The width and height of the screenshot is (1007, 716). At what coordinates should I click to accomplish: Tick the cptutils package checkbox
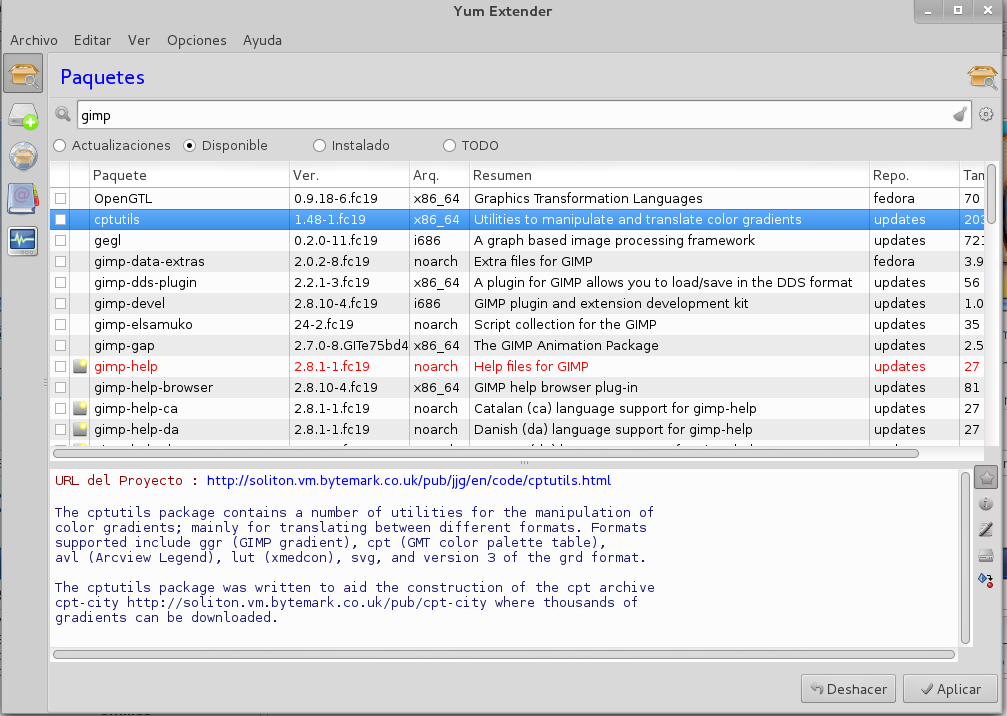pyautogui.click(x=60, y=220)
